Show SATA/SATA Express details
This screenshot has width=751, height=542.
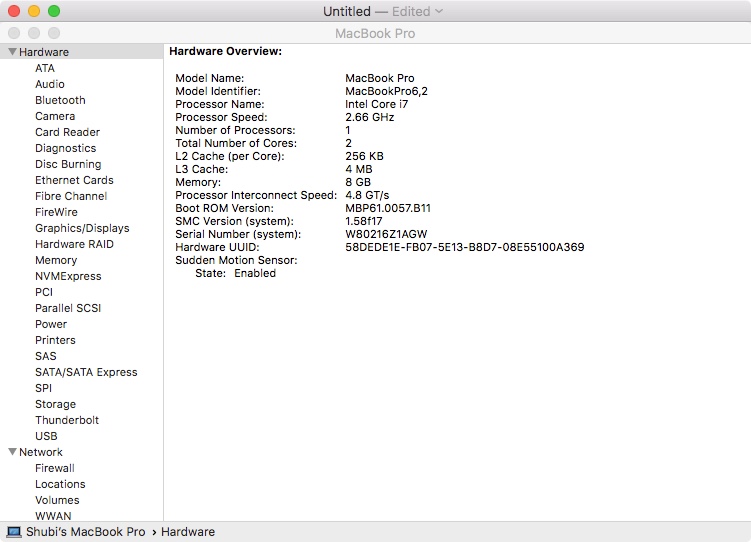tap(86, 373)
